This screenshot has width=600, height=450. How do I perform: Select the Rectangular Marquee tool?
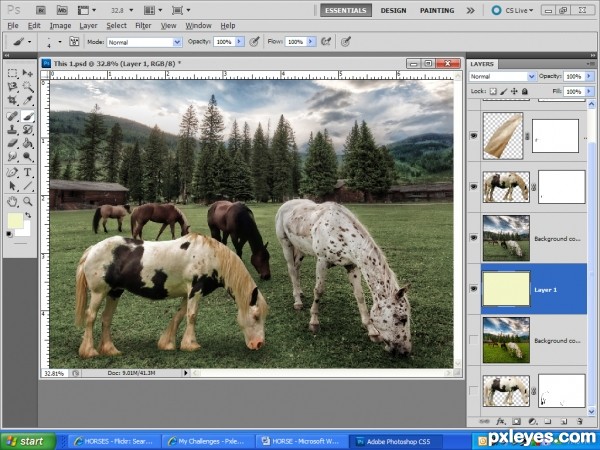(12, 73)
